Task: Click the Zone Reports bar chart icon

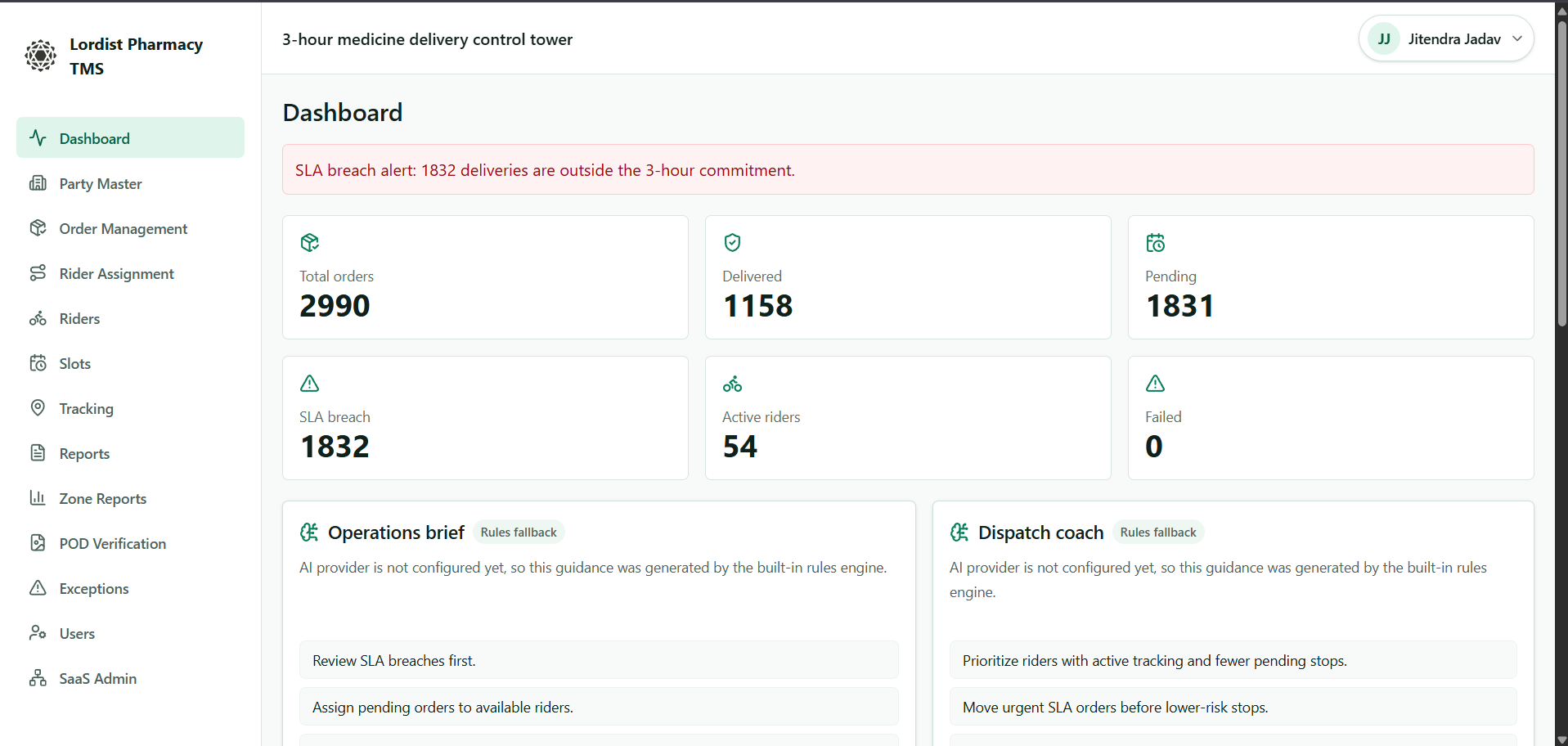Action: 38,497
